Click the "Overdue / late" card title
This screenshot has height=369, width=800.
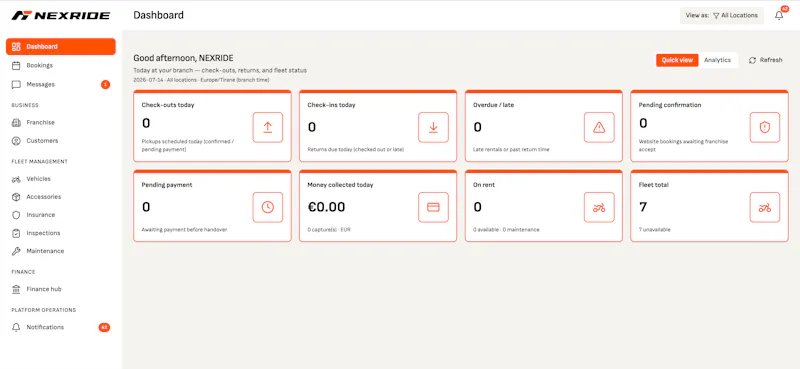(493, 105)
